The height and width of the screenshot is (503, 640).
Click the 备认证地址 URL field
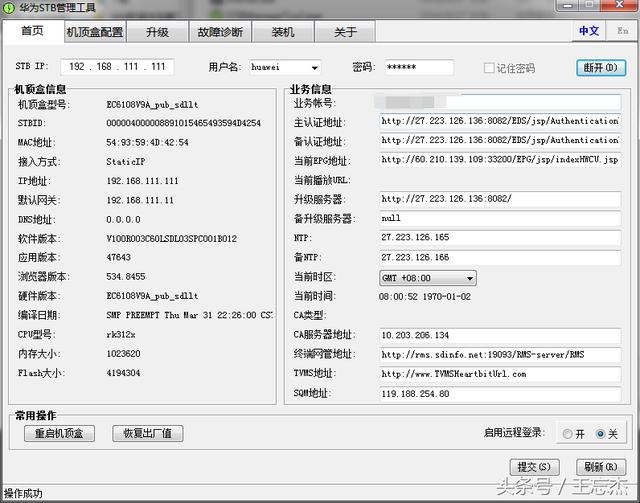[500, 141]
